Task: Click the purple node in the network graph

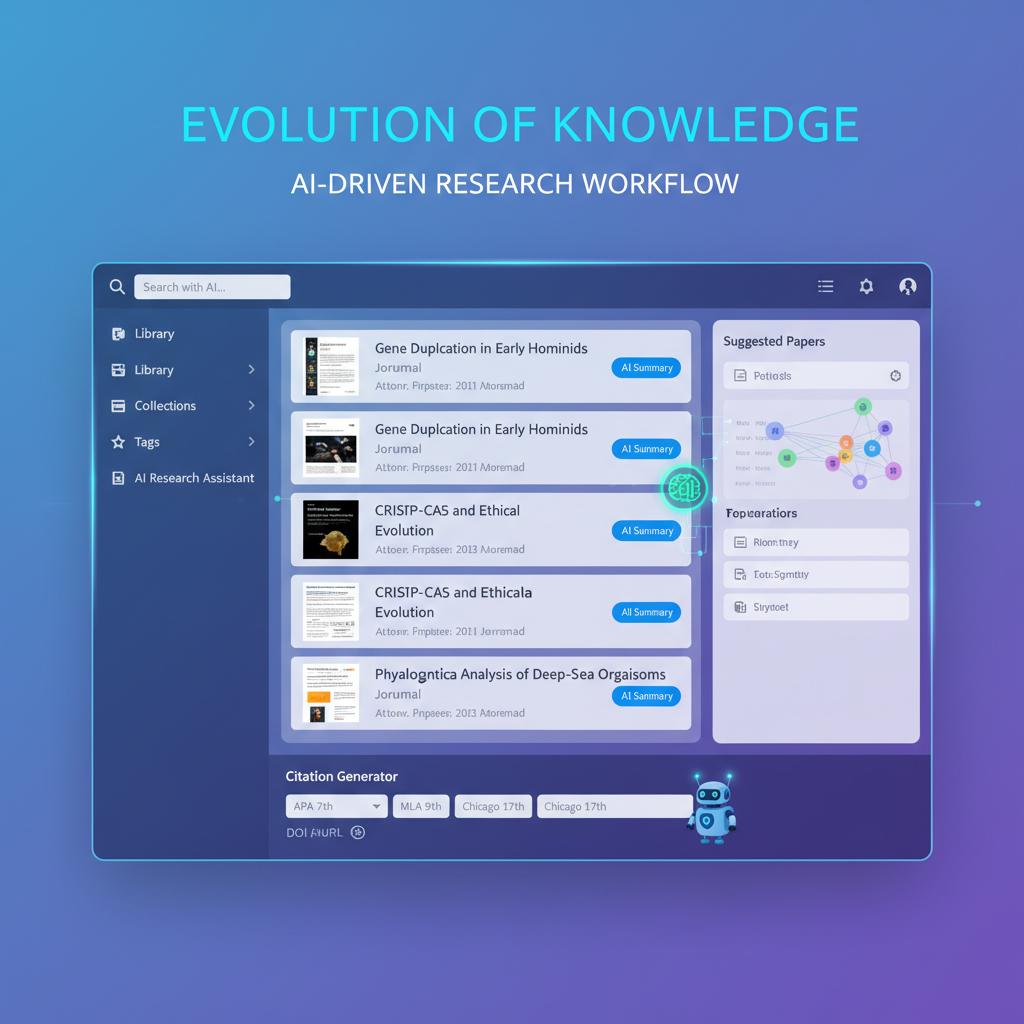Action: (893, 470)
